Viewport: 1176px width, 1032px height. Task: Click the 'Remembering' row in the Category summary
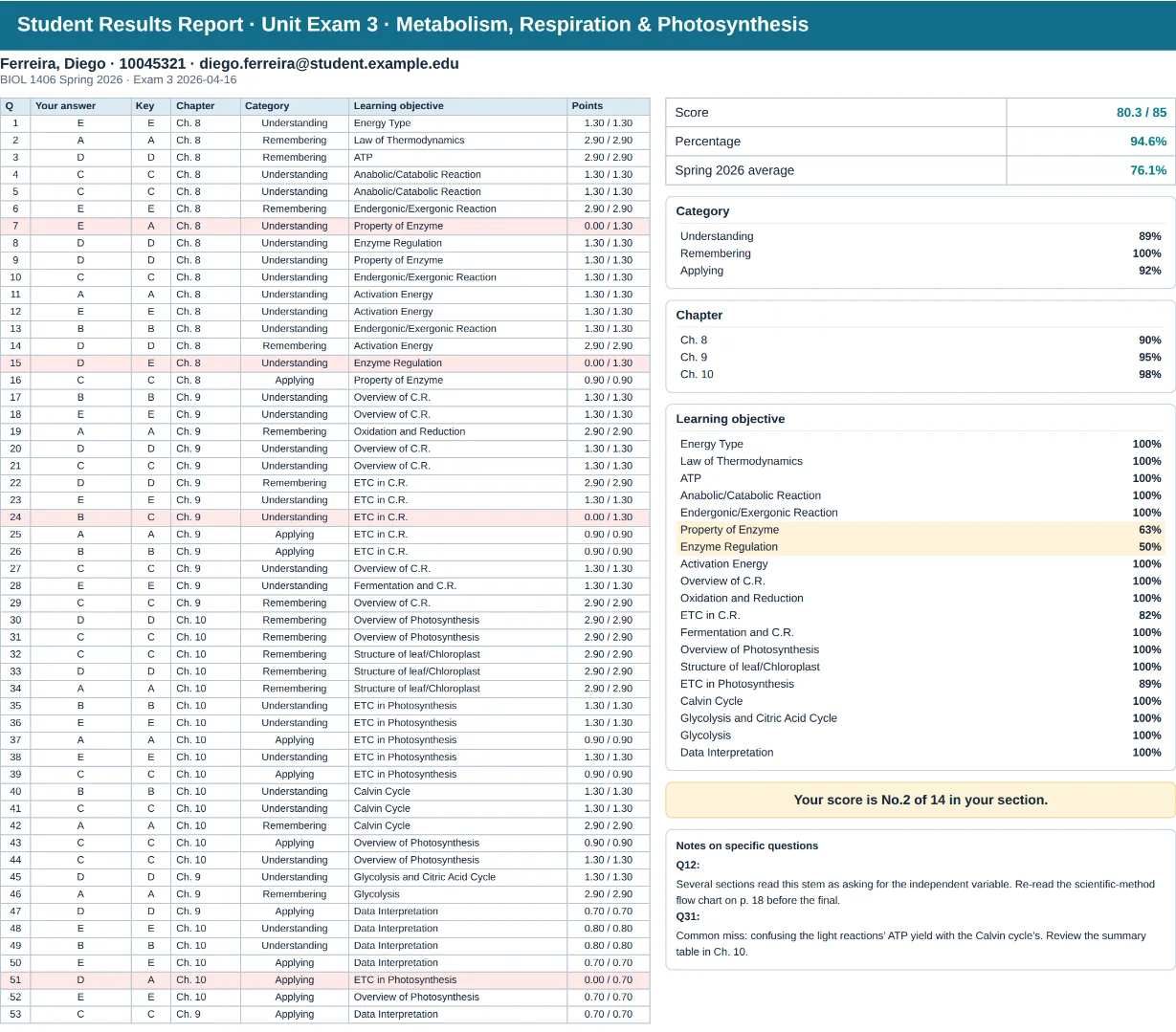(921, 253)
